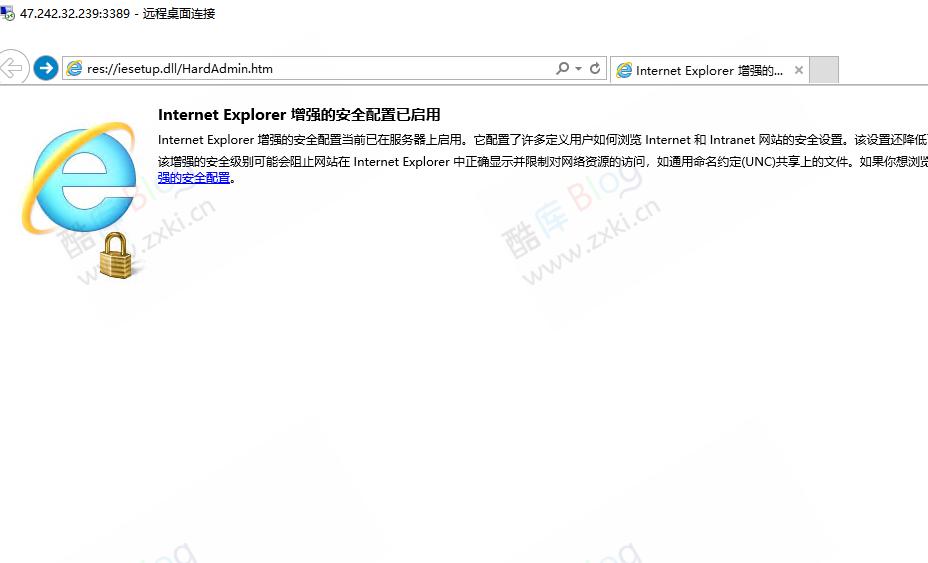Close the Internet Explorer 增强的... tab
The height and width of the screenshot is (563, 928).
(798, 70)
